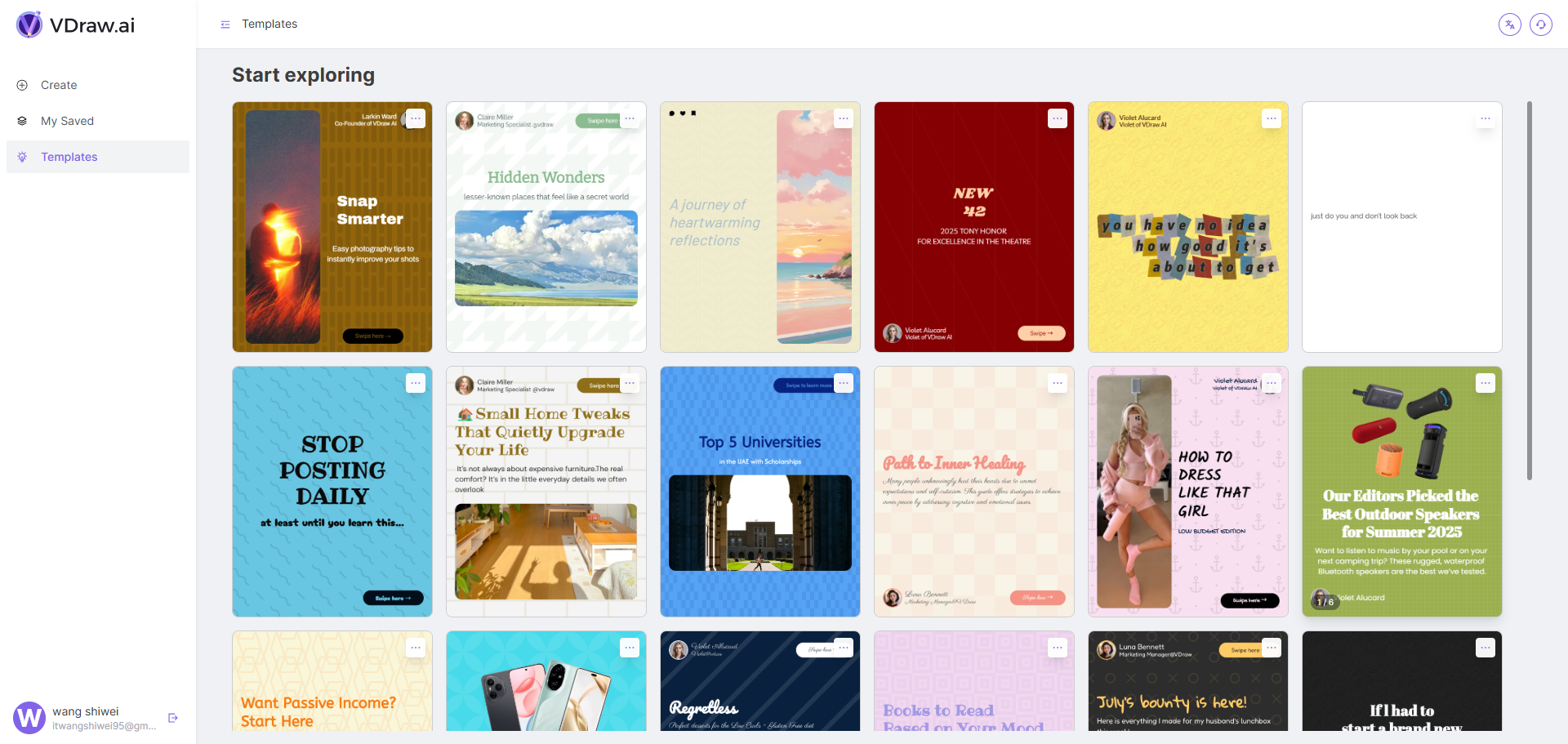
Task: Click Swipe here button on Snap Smarter card
Action: click(373, 336)
